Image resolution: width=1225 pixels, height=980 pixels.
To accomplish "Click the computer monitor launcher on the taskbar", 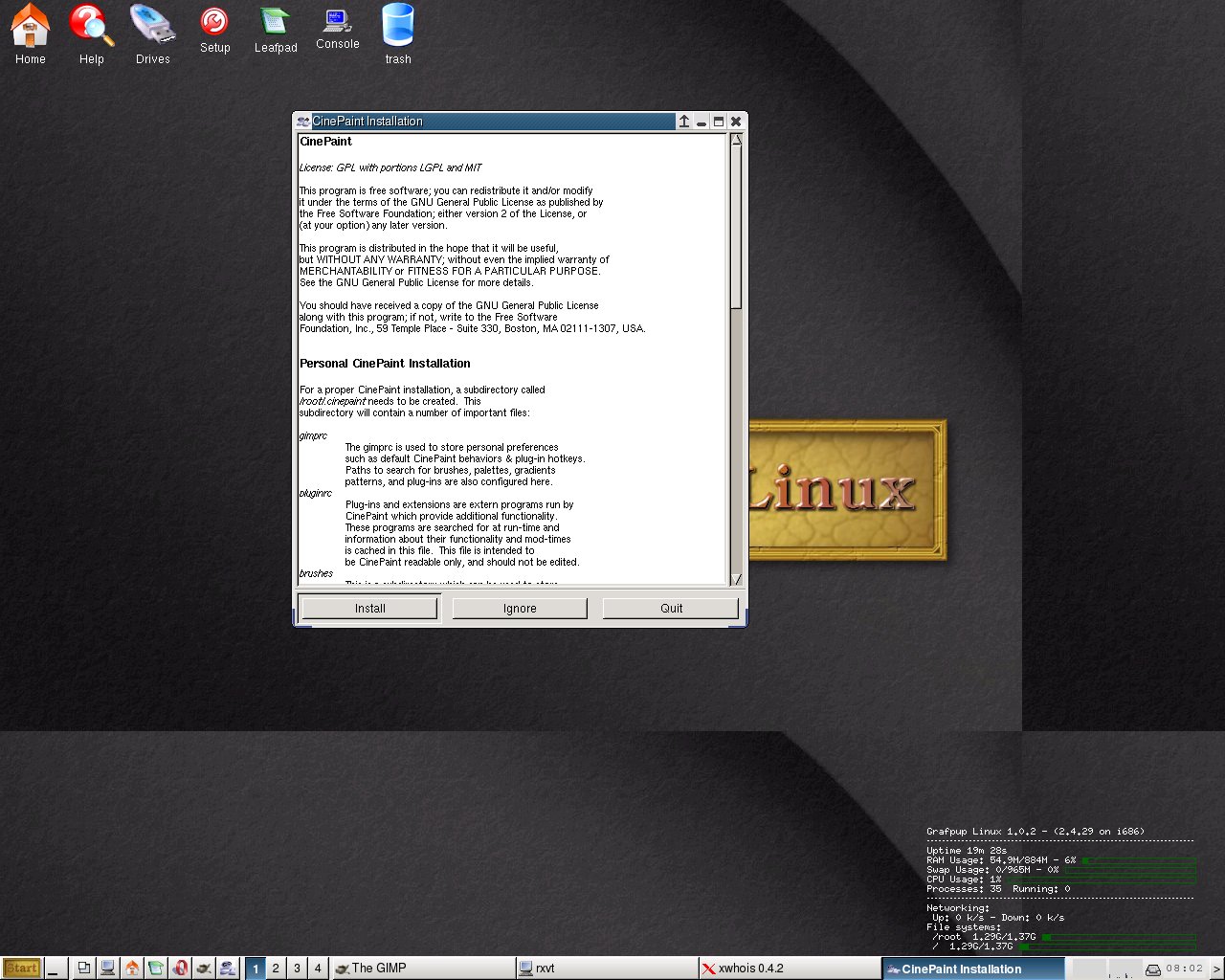I will point(108,968).
